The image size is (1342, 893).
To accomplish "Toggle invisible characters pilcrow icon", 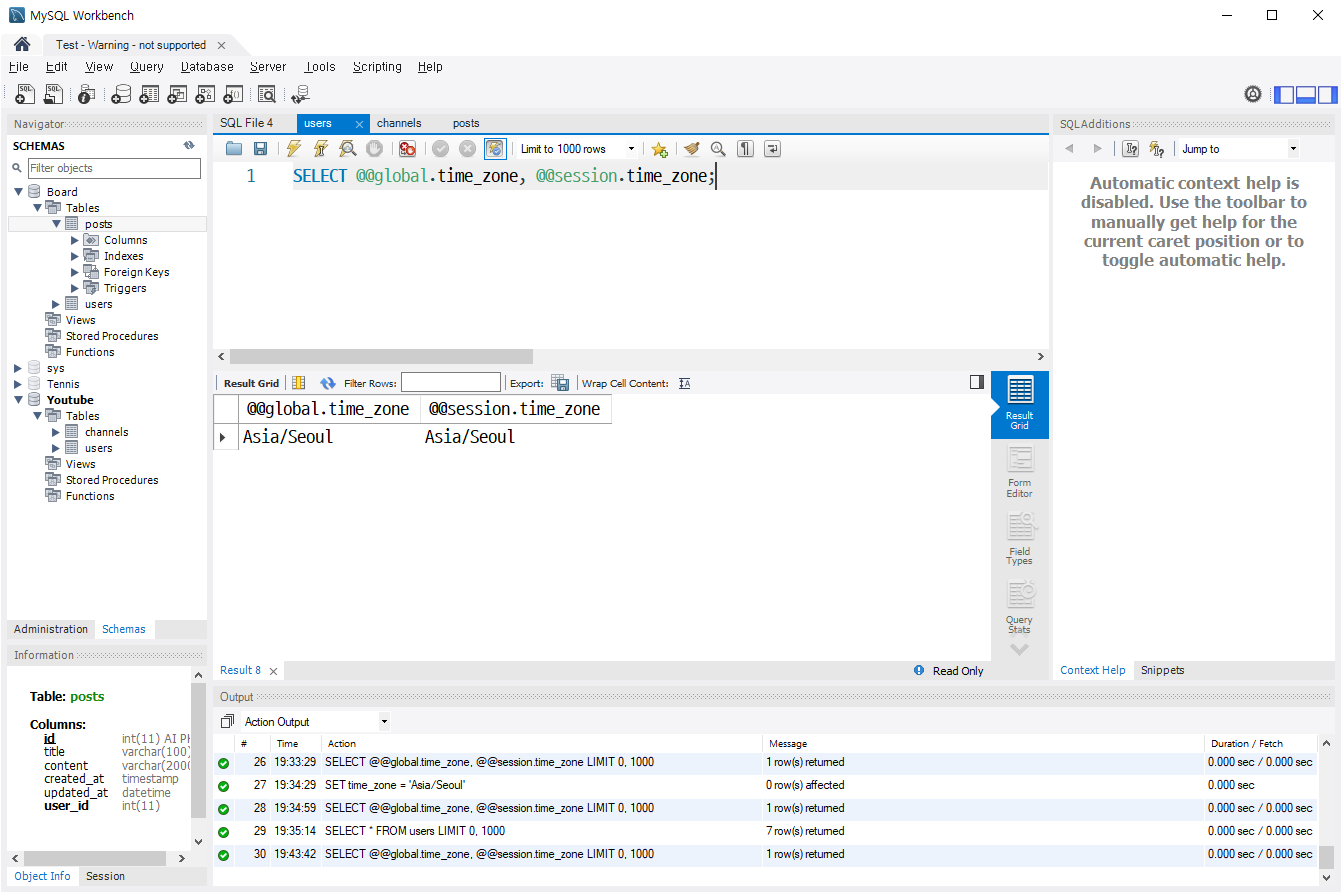I will [x=745, y=149].
